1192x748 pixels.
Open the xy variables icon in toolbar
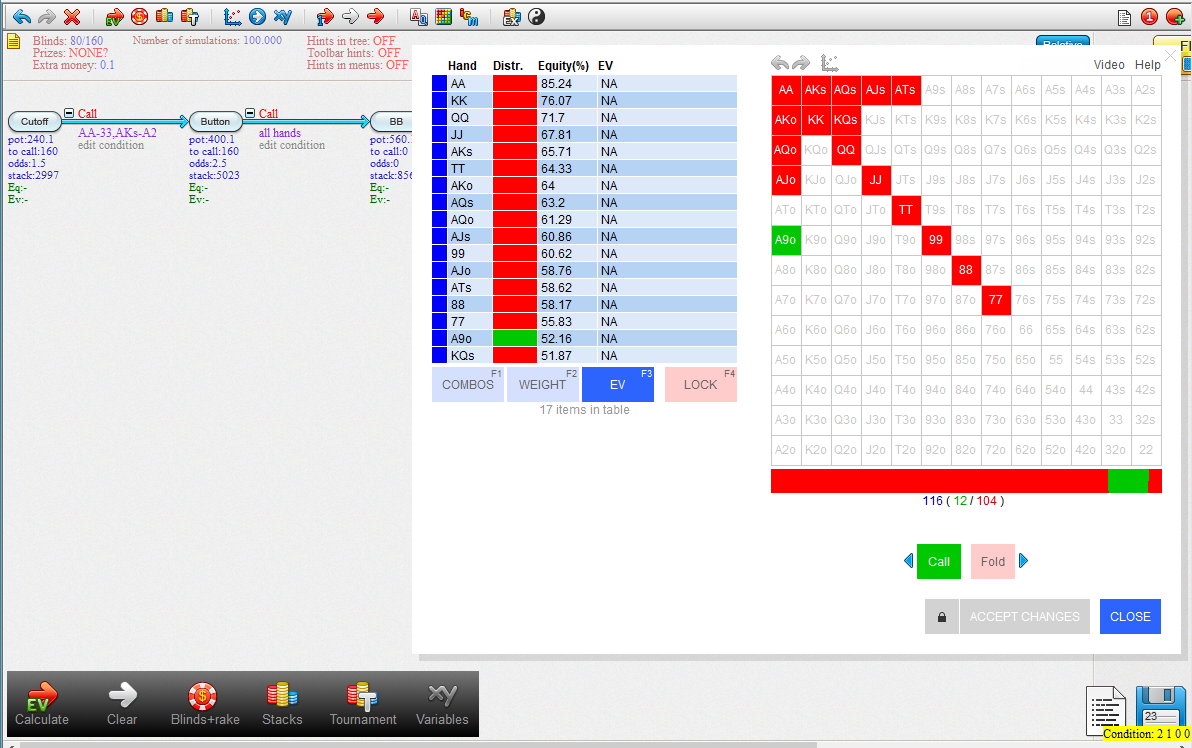click(x=283, y=16)
